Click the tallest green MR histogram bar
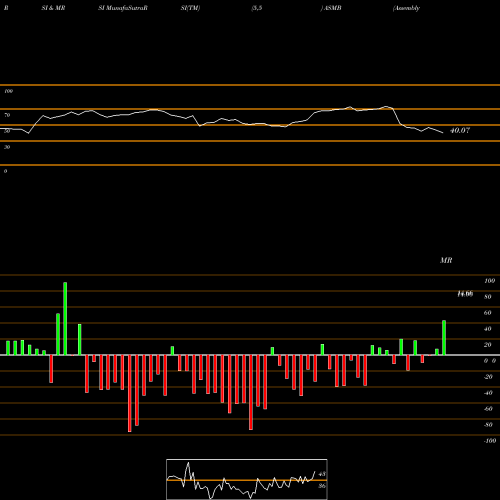The image size is (500, 500). [65, 319]
